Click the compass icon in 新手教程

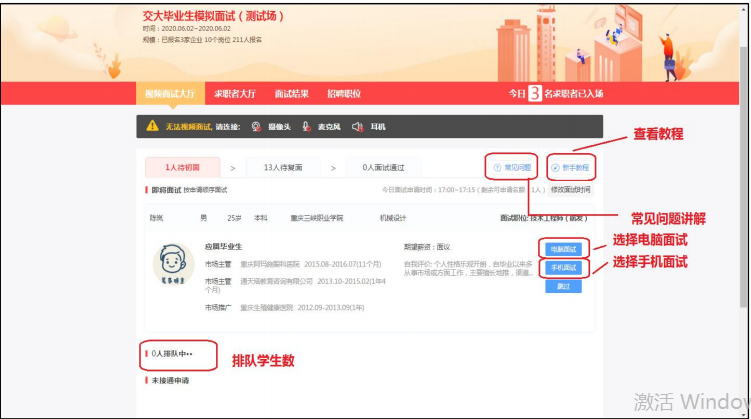(x=555, y=168)
